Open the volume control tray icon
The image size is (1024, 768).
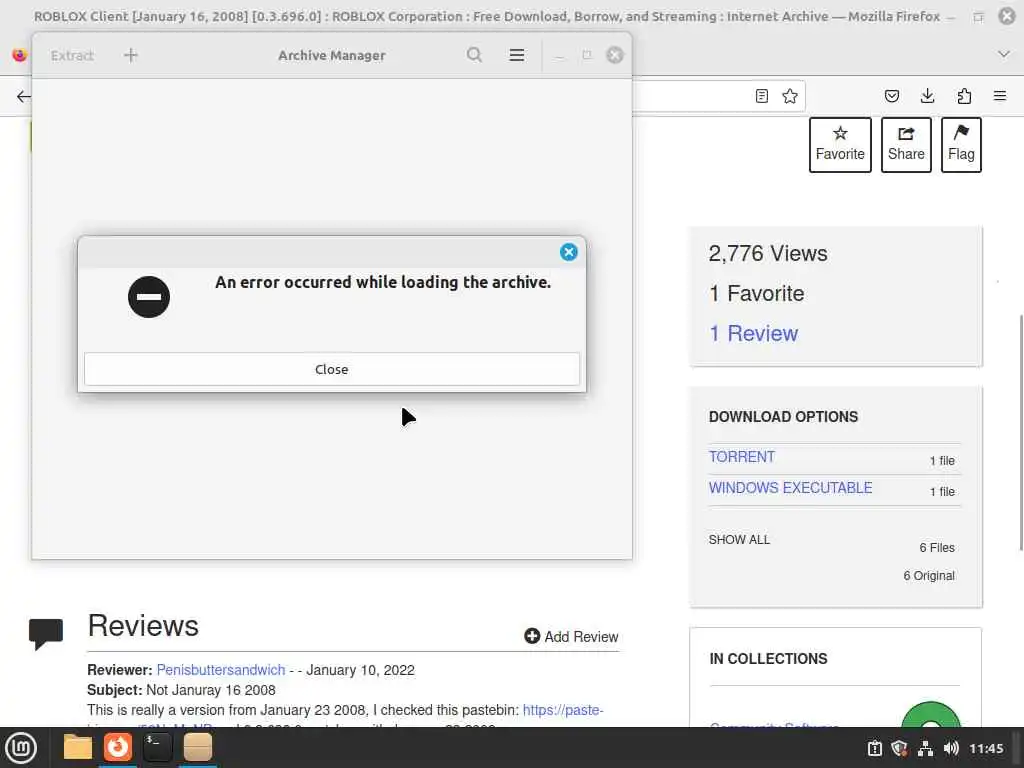[x=951, y=748]
